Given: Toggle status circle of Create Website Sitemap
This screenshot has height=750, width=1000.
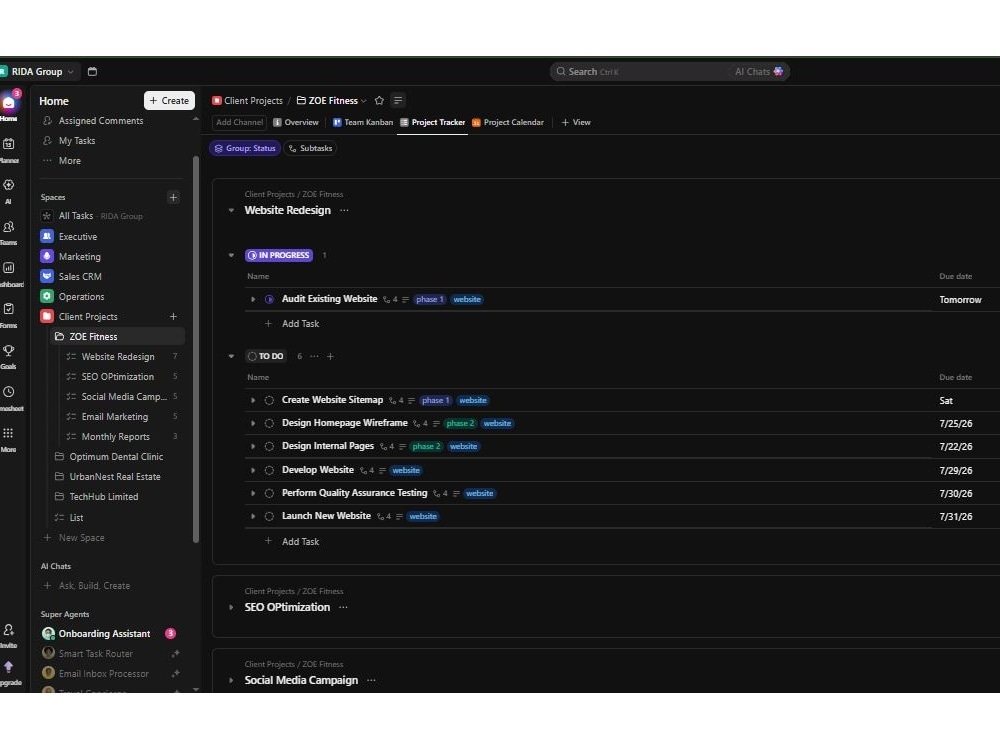Looking at the screenshot, I should click(269, 401).
